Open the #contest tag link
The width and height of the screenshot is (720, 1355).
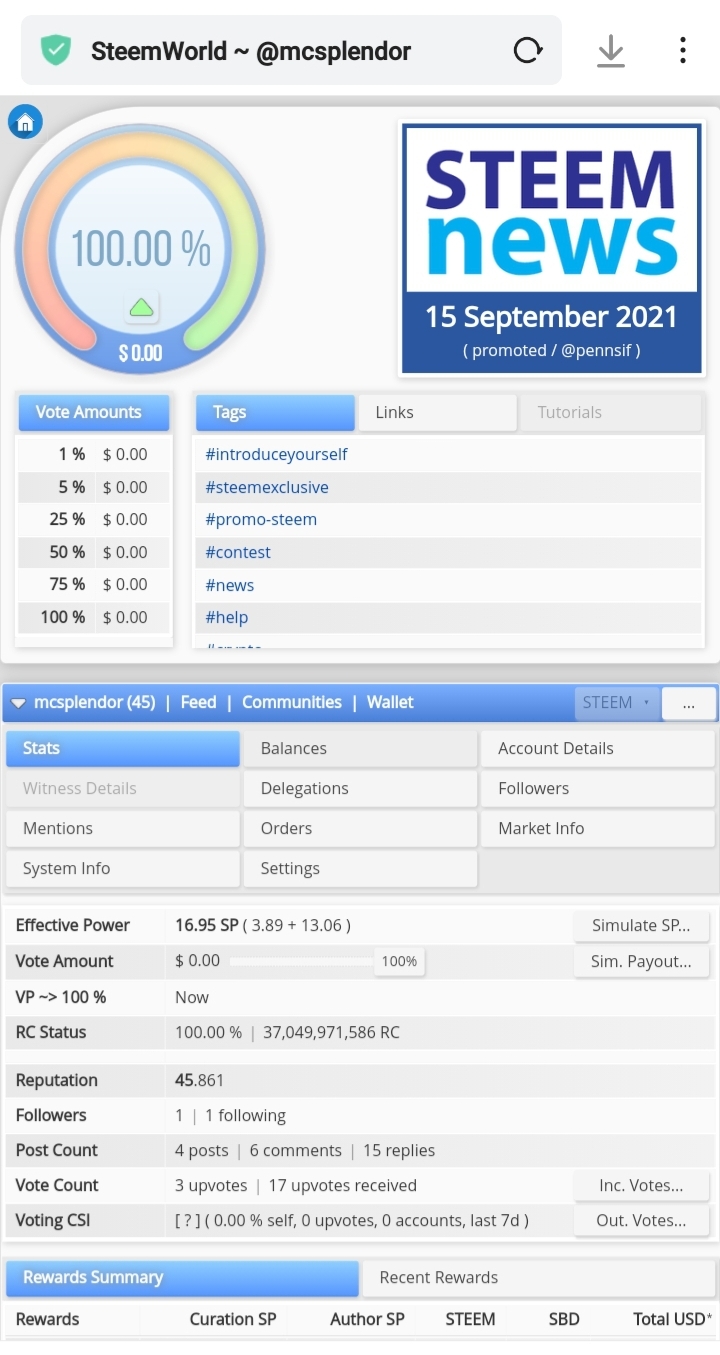pyautogui.click(x=238, y=552)
